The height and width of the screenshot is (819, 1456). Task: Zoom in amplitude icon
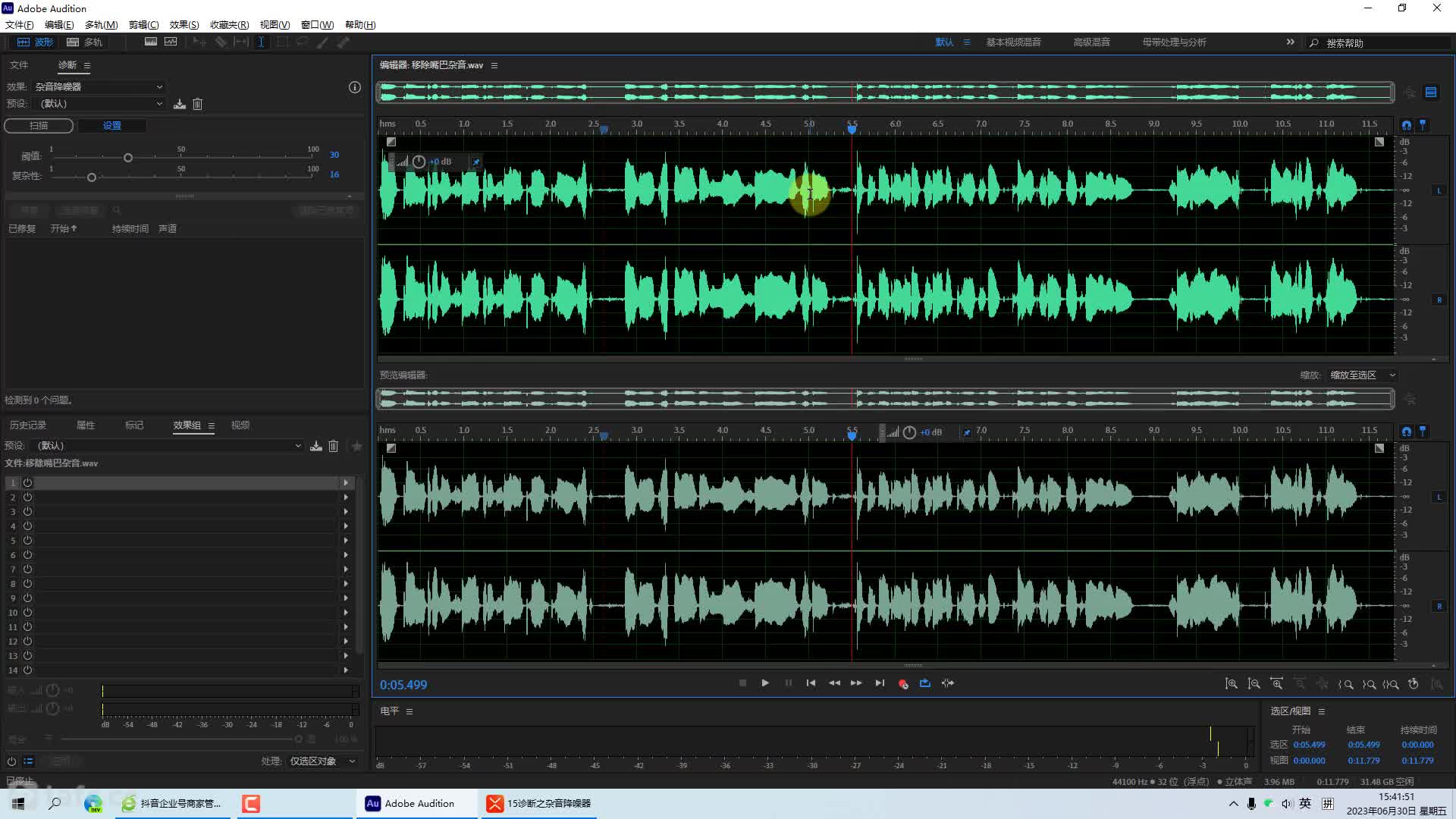pyautogui.click(x=1232, y=684)
